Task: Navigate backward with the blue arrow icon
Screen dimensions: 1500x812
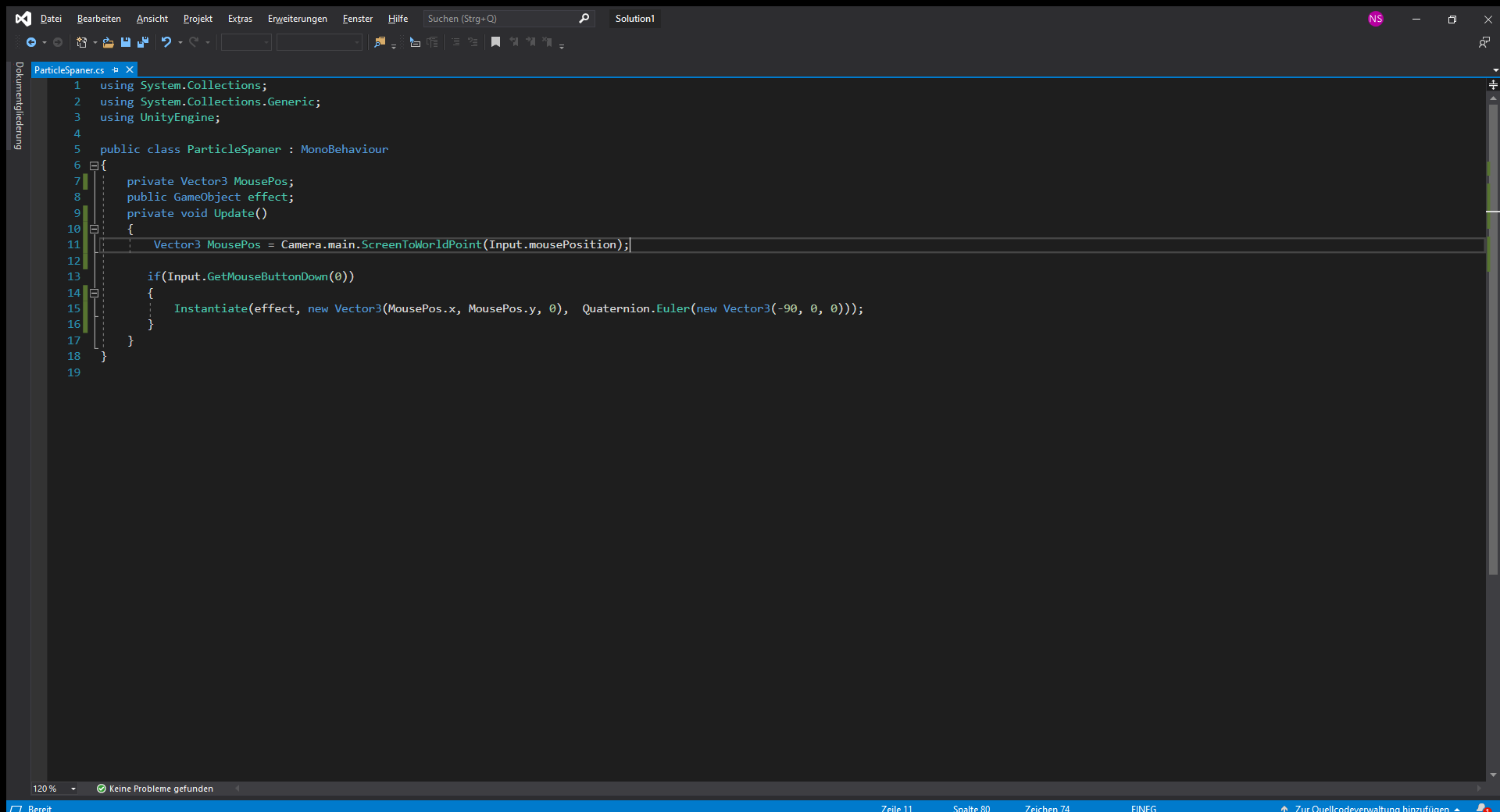Action: point(31,42)
